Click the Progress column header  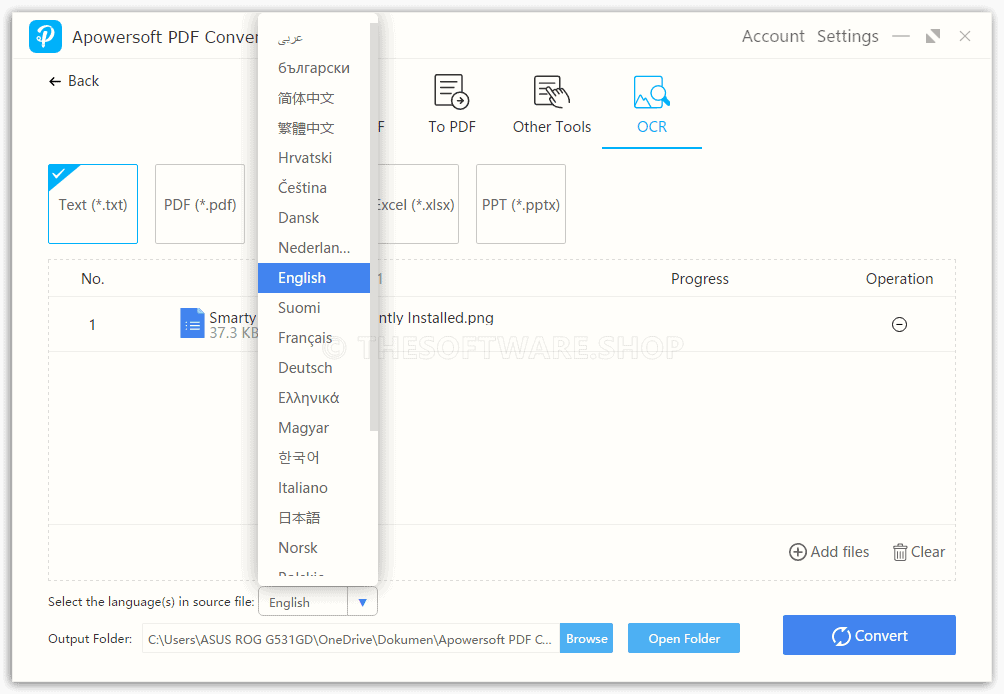pos(699,278)
